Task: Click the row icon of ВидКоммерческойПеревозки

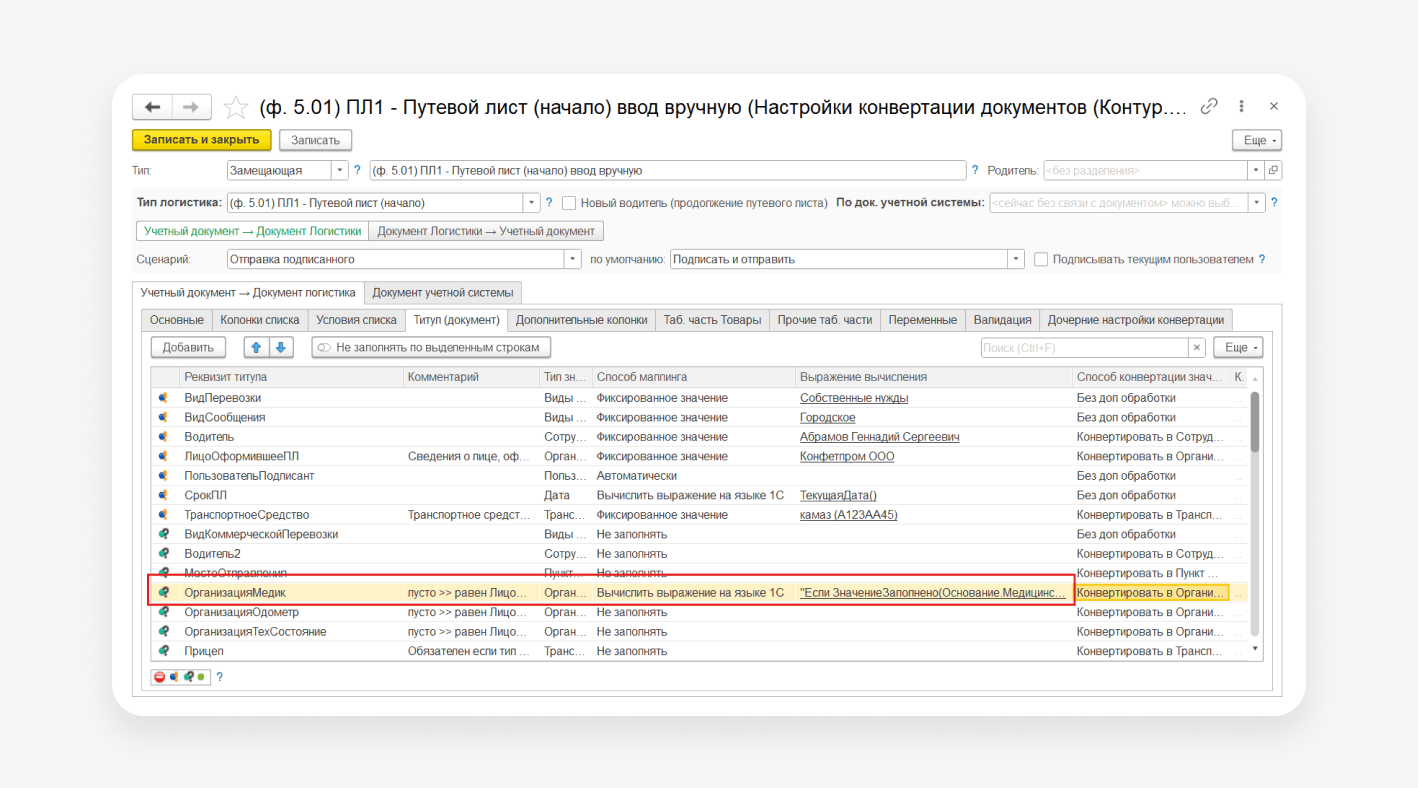Action: 163,534
